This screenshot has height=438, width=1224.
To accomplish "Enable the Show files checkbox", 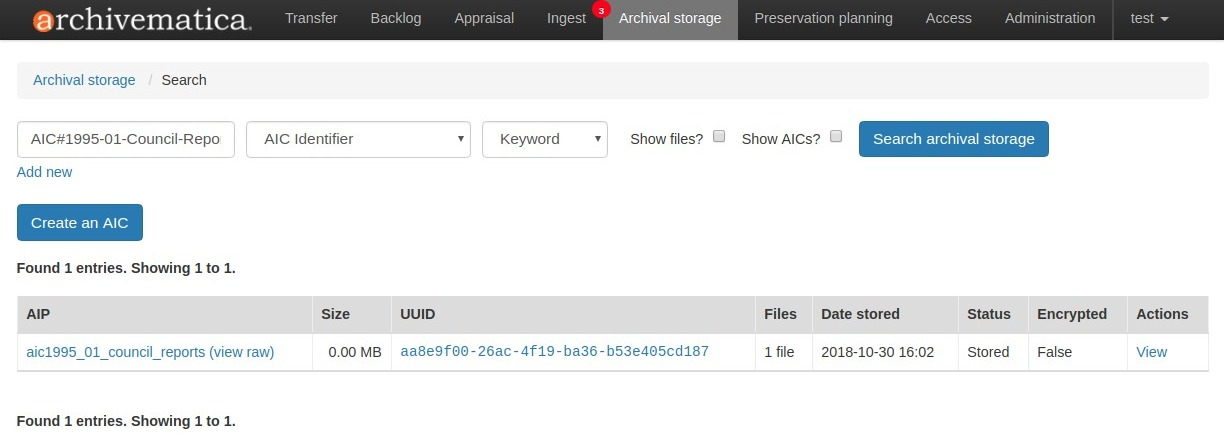I will click(719, 137).
